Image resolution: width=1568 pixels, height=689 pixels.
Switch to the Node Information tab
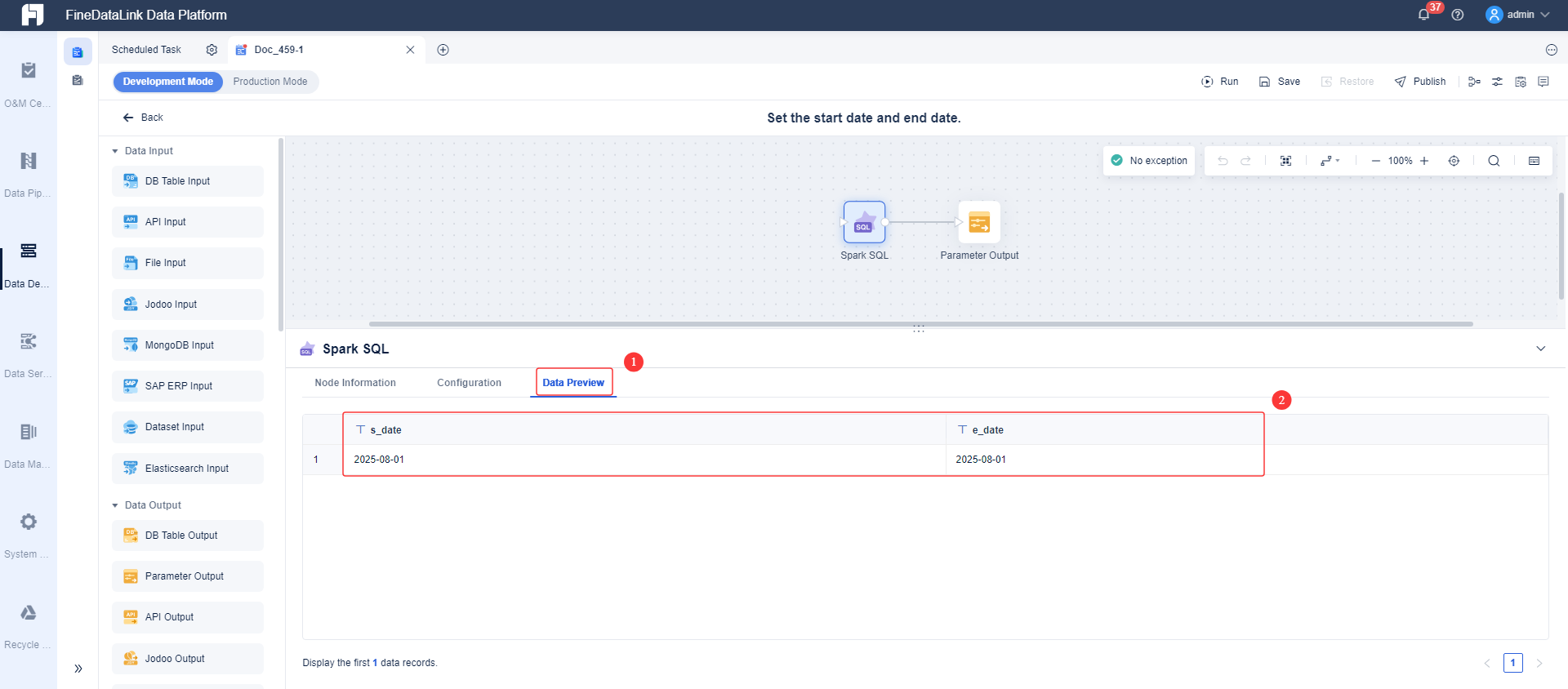coord(355,383)
